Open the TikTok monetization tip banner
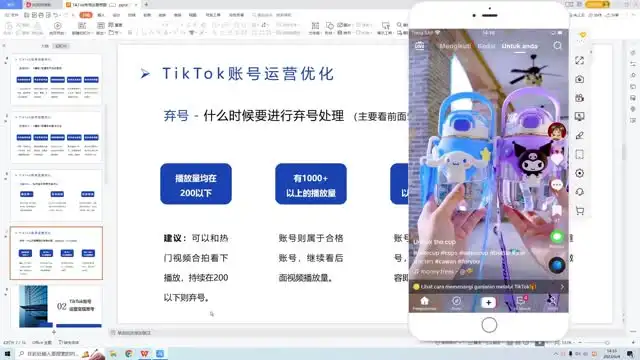Viewport: 640px width, 360px height. (489, 287)
